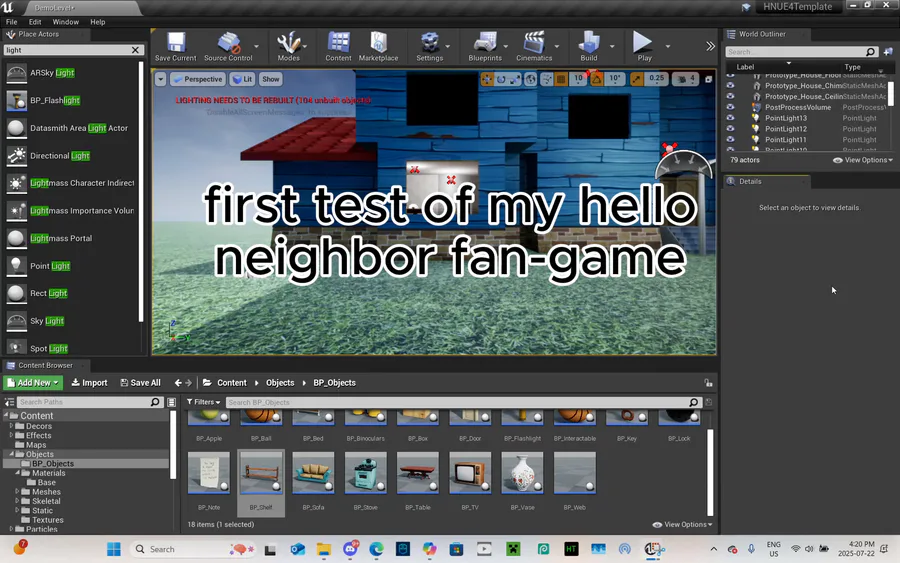The height and width of the screenshot is (563, 900).
Task: Open the Lit view mode menu
Action: point(242,79)
